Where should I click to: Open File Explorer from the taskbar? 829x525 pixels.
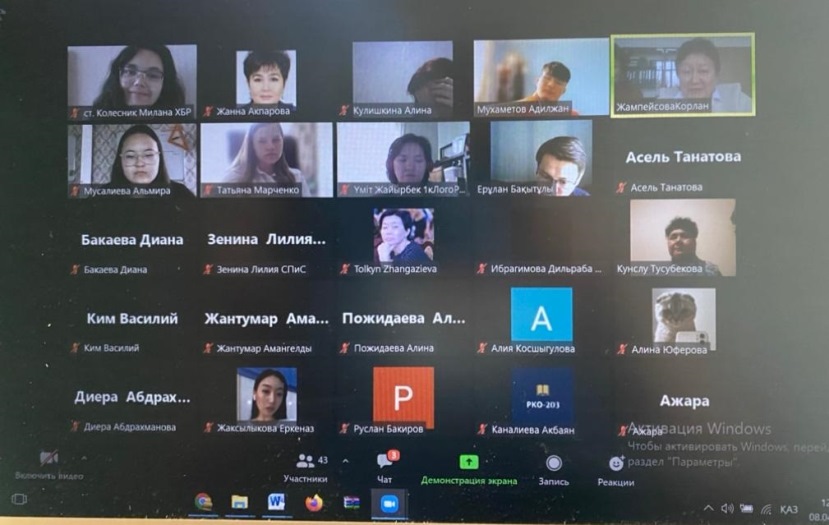239,502
